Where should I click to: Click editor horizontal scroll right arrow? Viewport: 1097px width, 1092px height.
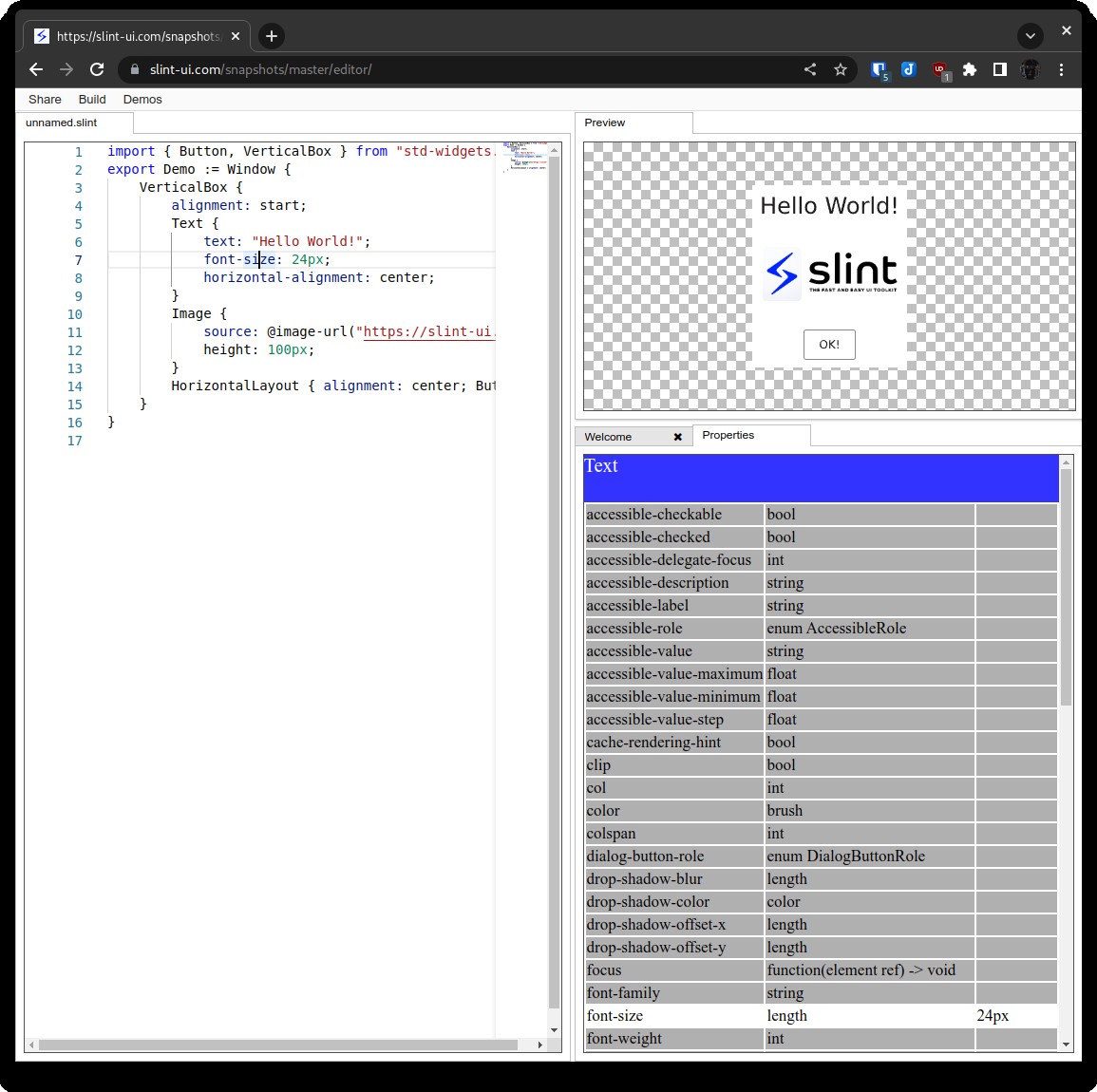[540, 1045]
